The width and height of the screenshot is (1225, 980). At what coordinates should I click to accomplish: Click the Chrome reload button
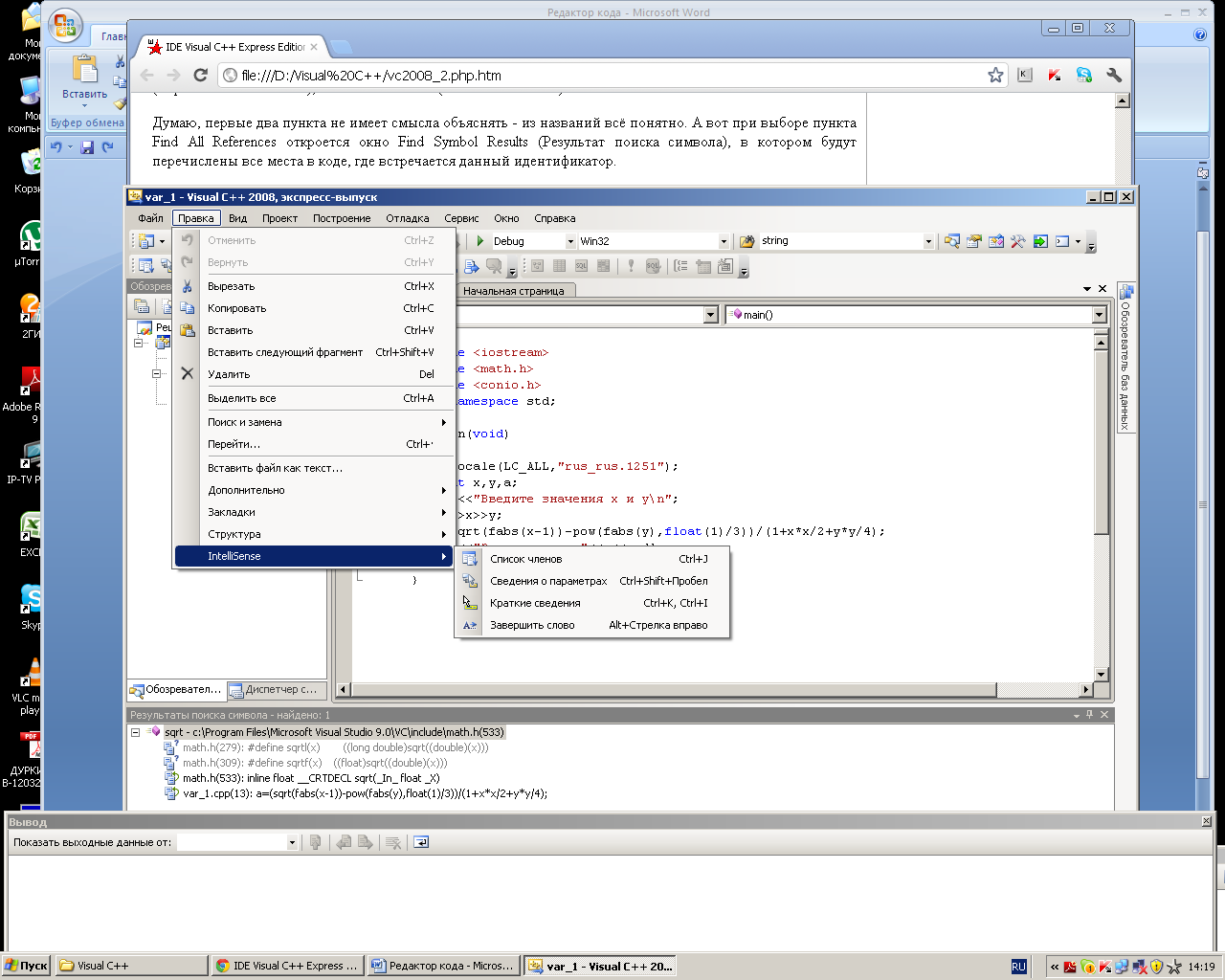click(x=200, y=75)
